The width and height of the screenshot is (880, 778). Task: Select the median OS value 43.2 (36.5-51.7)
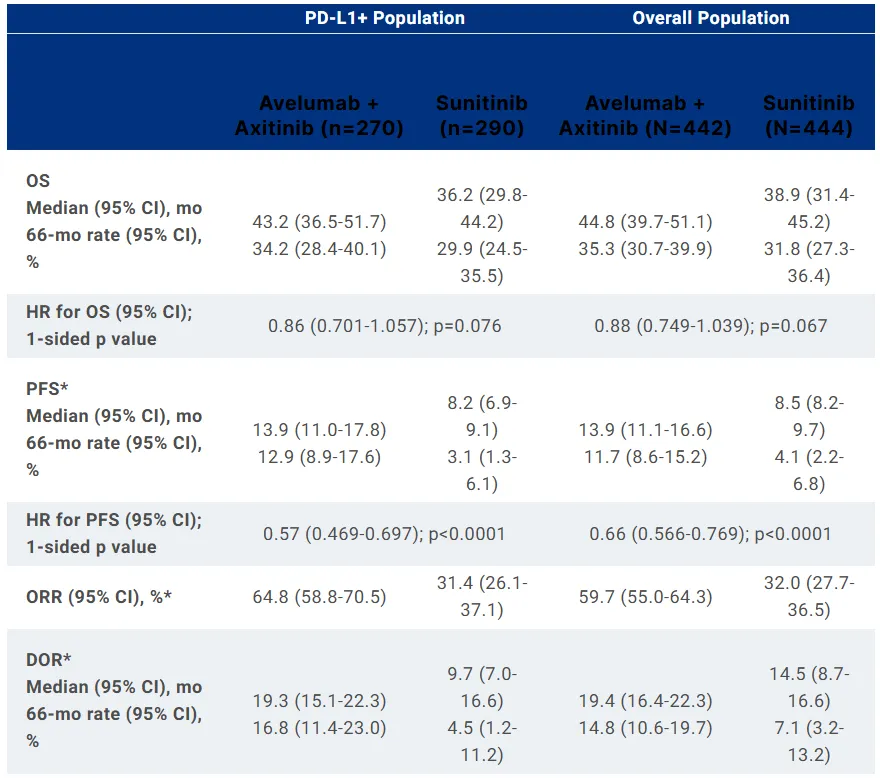pos(319,221)
